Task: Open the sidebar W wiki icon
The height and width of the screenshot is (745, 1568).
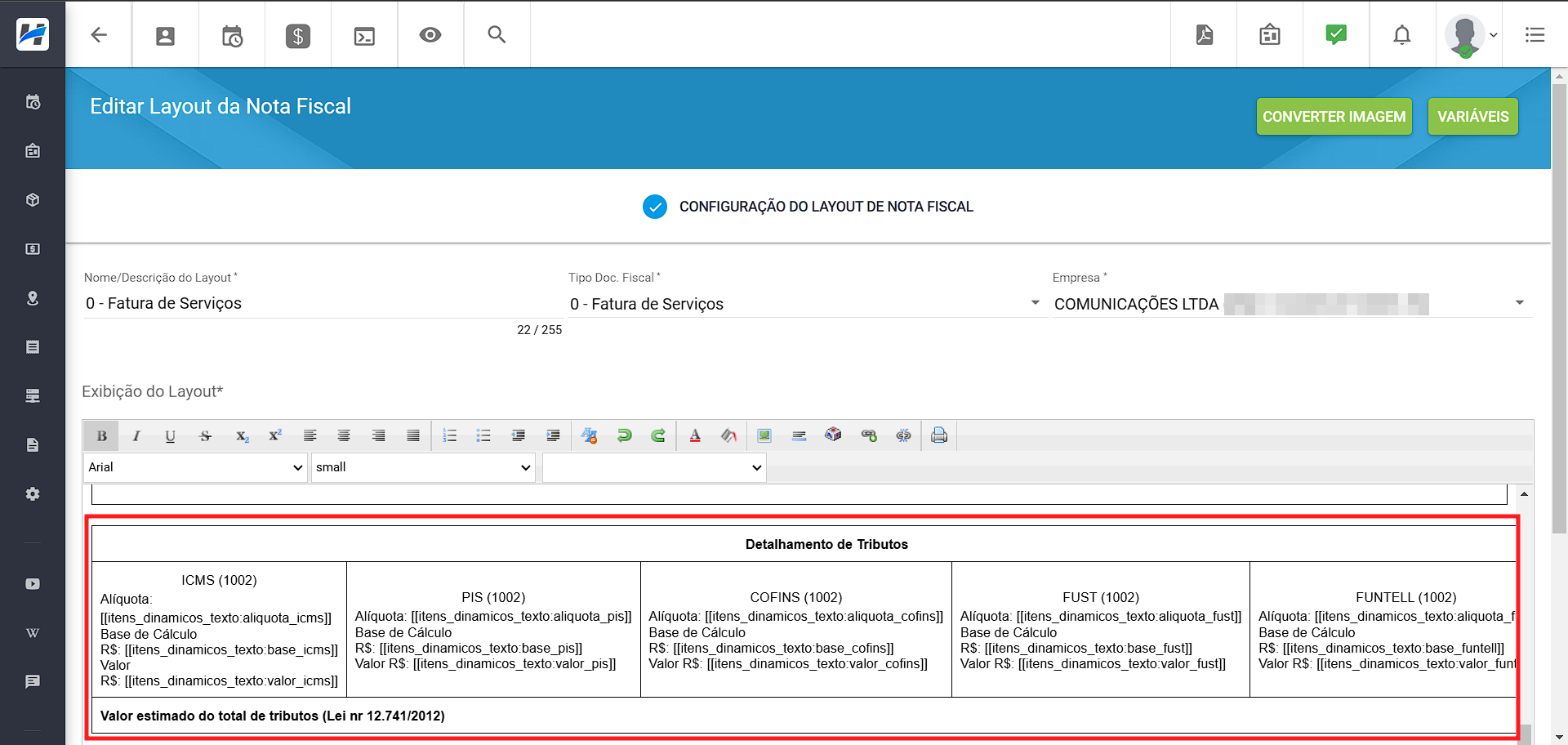Action: pyautogui.click(x=33, y=633)
